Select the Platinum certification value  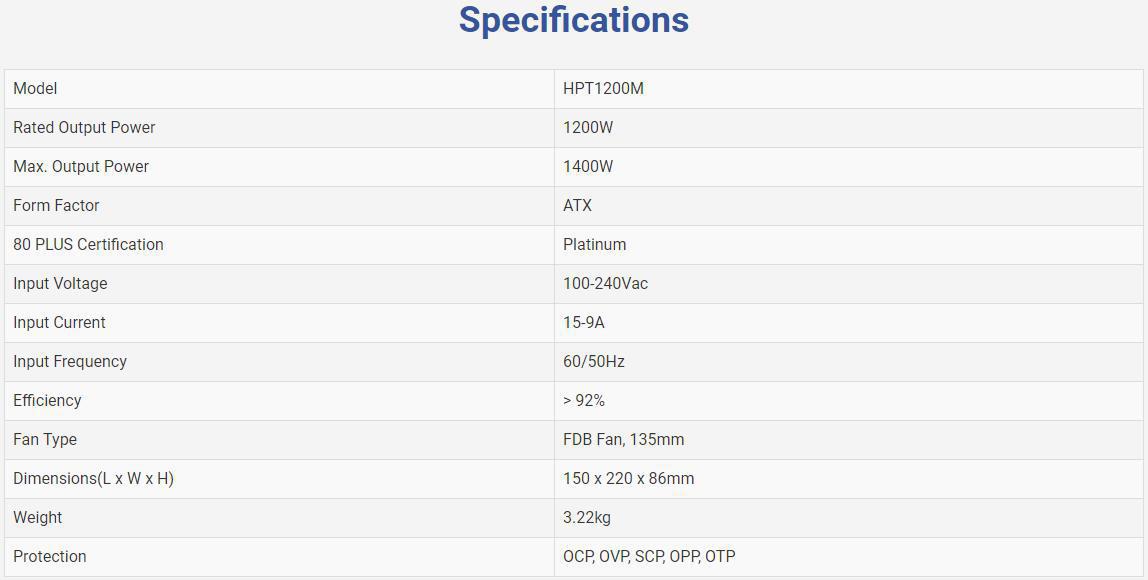[594, 245]
